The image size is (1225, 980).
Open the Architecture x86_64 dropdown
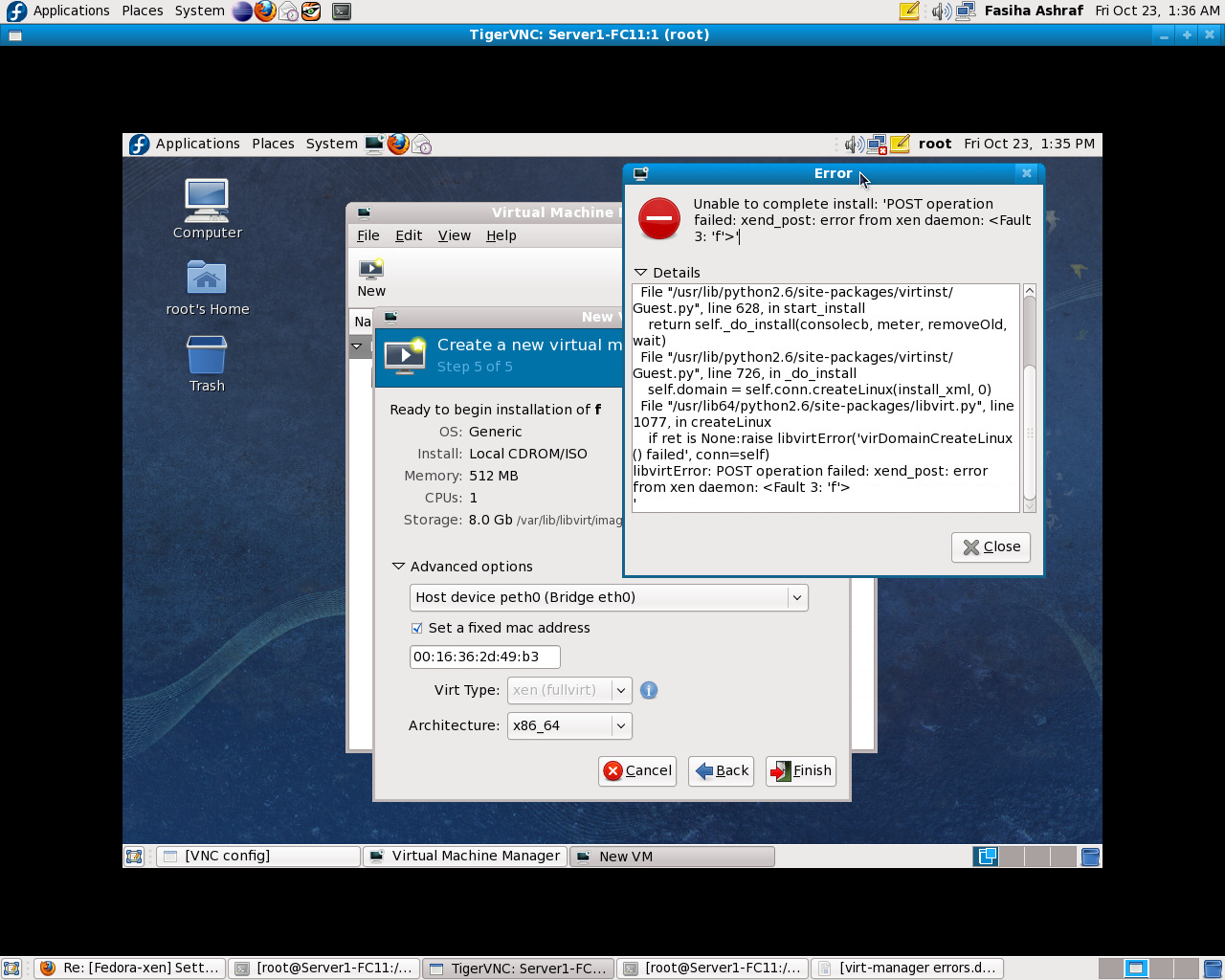(x=569, y=725)
